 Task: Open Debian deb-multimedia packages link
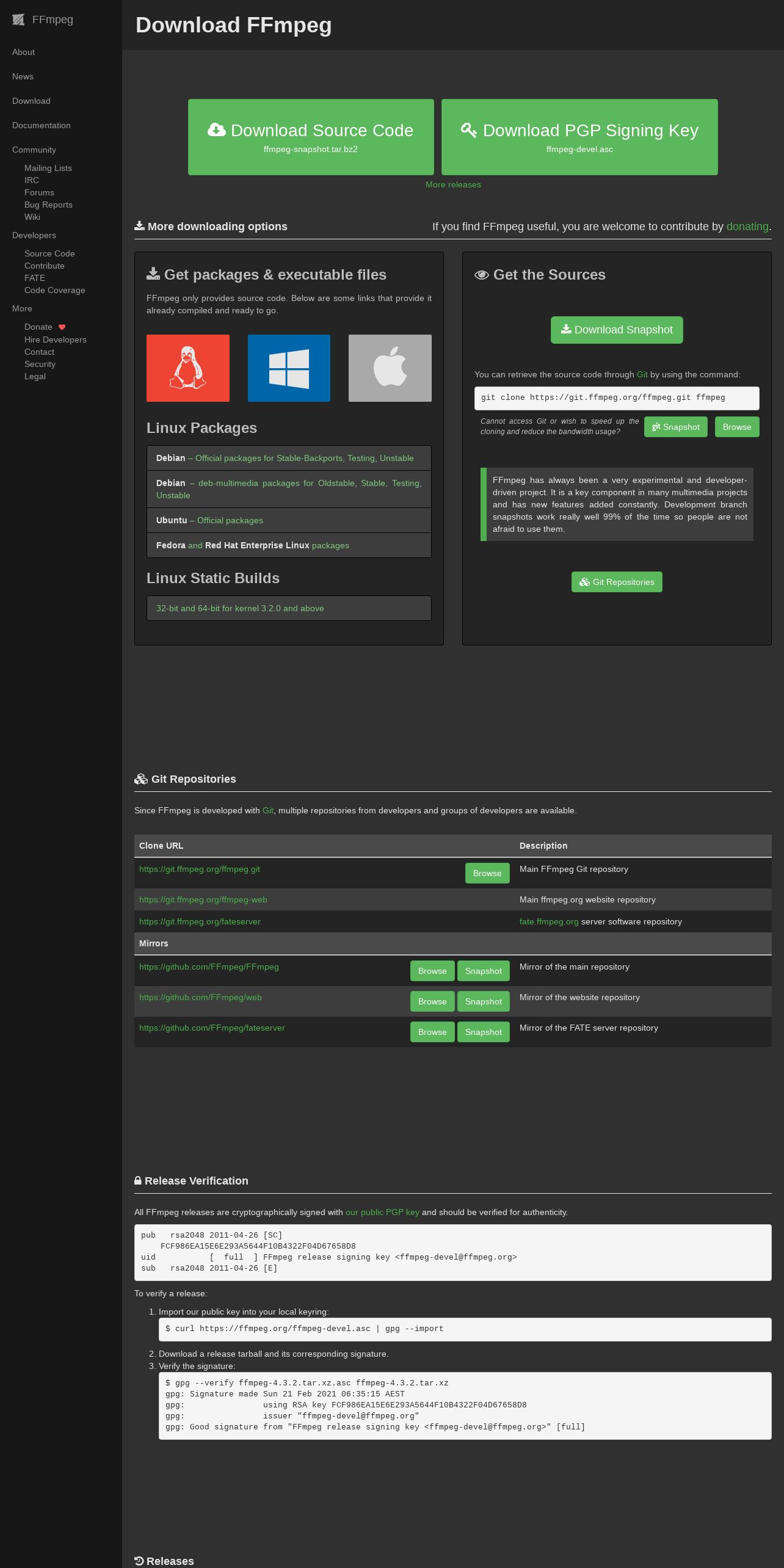tap(289, 489)
